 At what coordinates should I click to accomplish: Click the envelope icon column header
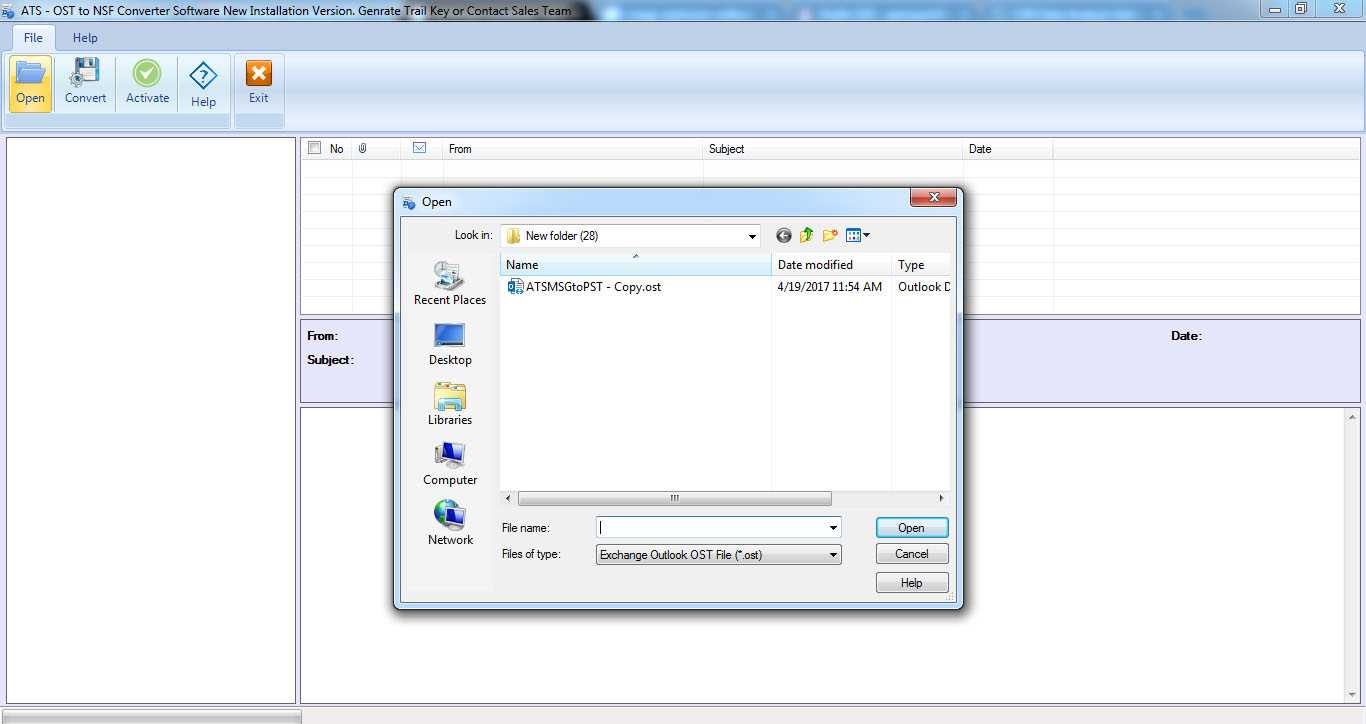click(x=420, y=148)
